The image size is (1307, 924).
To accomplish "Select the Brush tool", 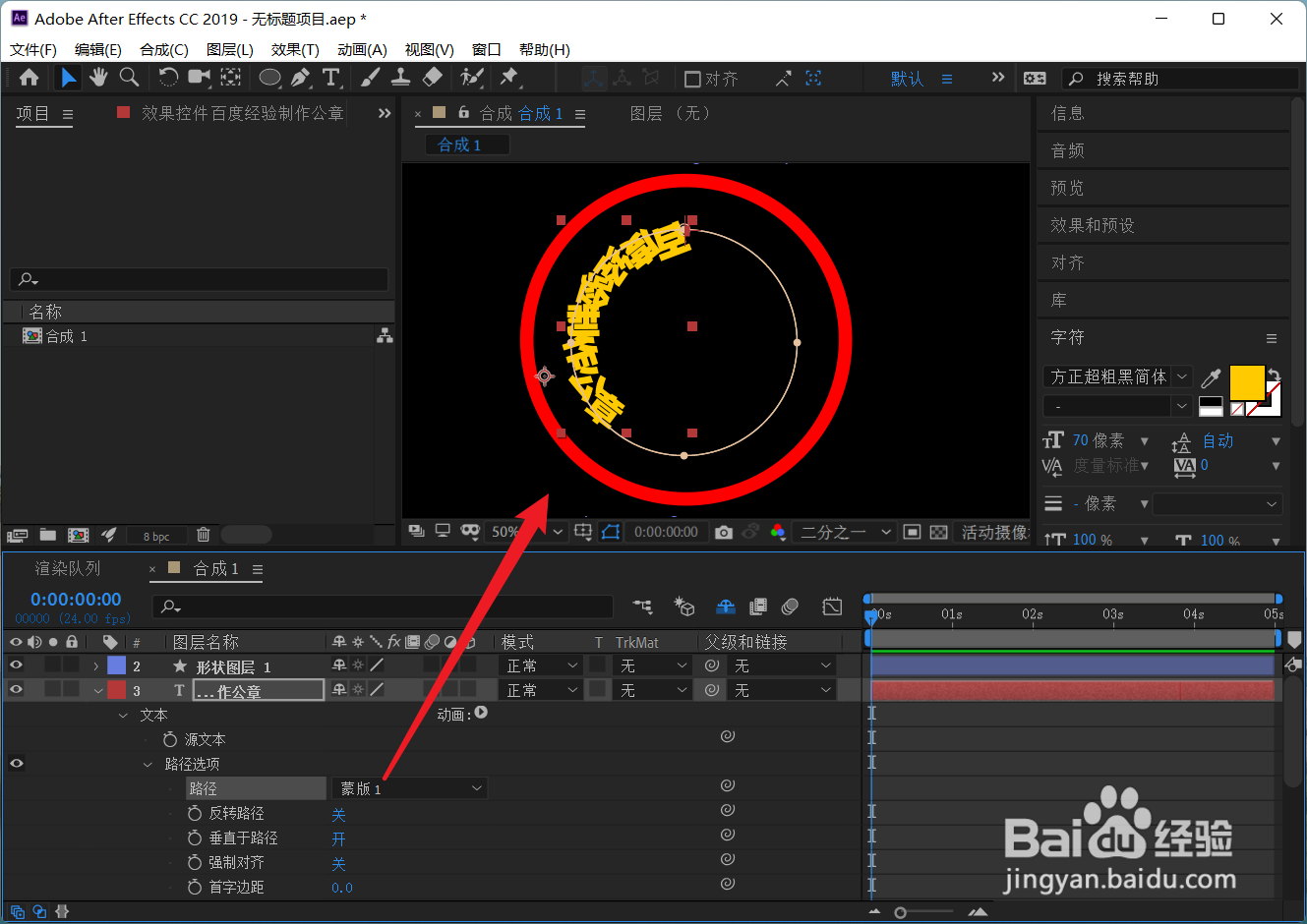I will coord(371,78).
